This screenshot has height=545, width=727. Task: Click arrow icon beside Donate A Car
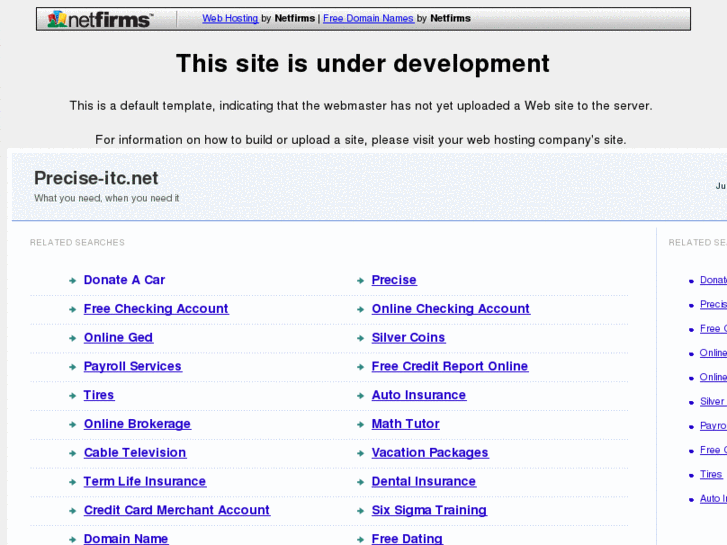(72, 281)
